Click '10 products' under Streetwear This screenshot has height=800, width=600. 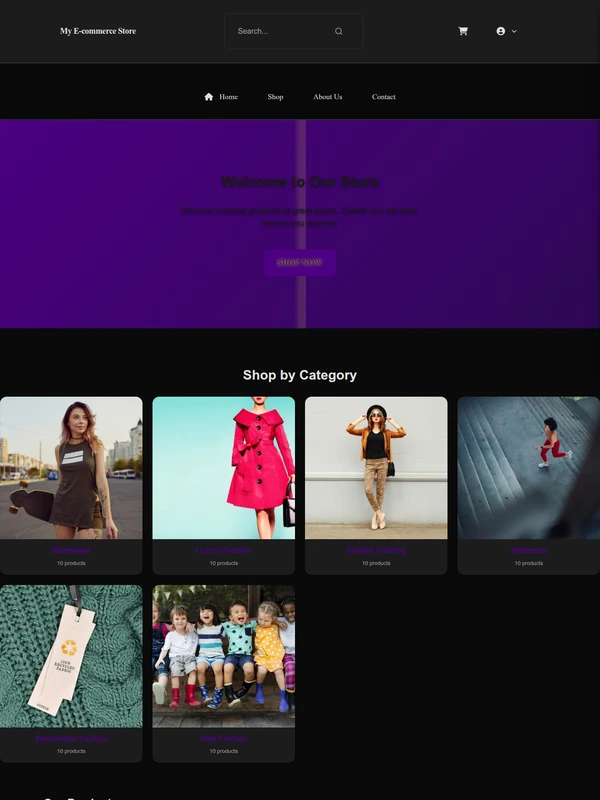(71, 563)
